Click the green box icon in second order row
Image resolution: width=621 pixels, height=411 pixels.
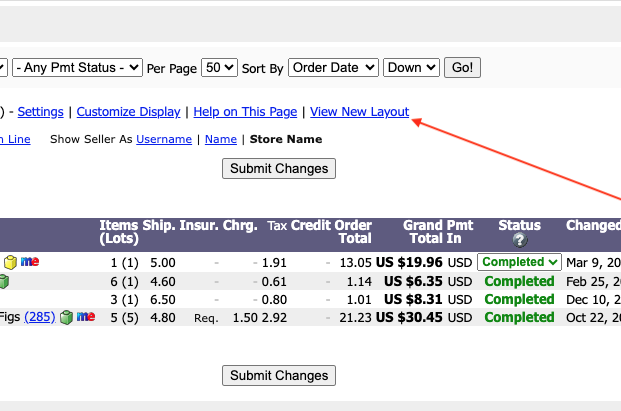(x=4, y=282)
